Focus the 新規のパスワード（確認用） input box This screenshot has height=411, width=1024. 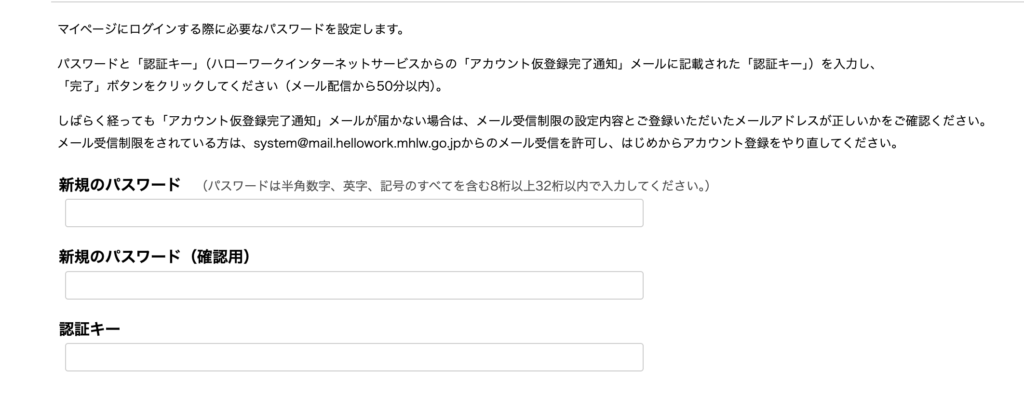tap(354, 285)
